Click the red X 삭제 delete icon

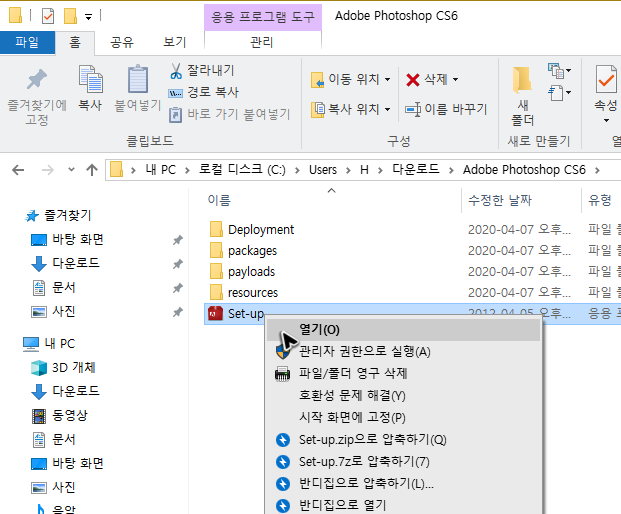tap(413, 80)
